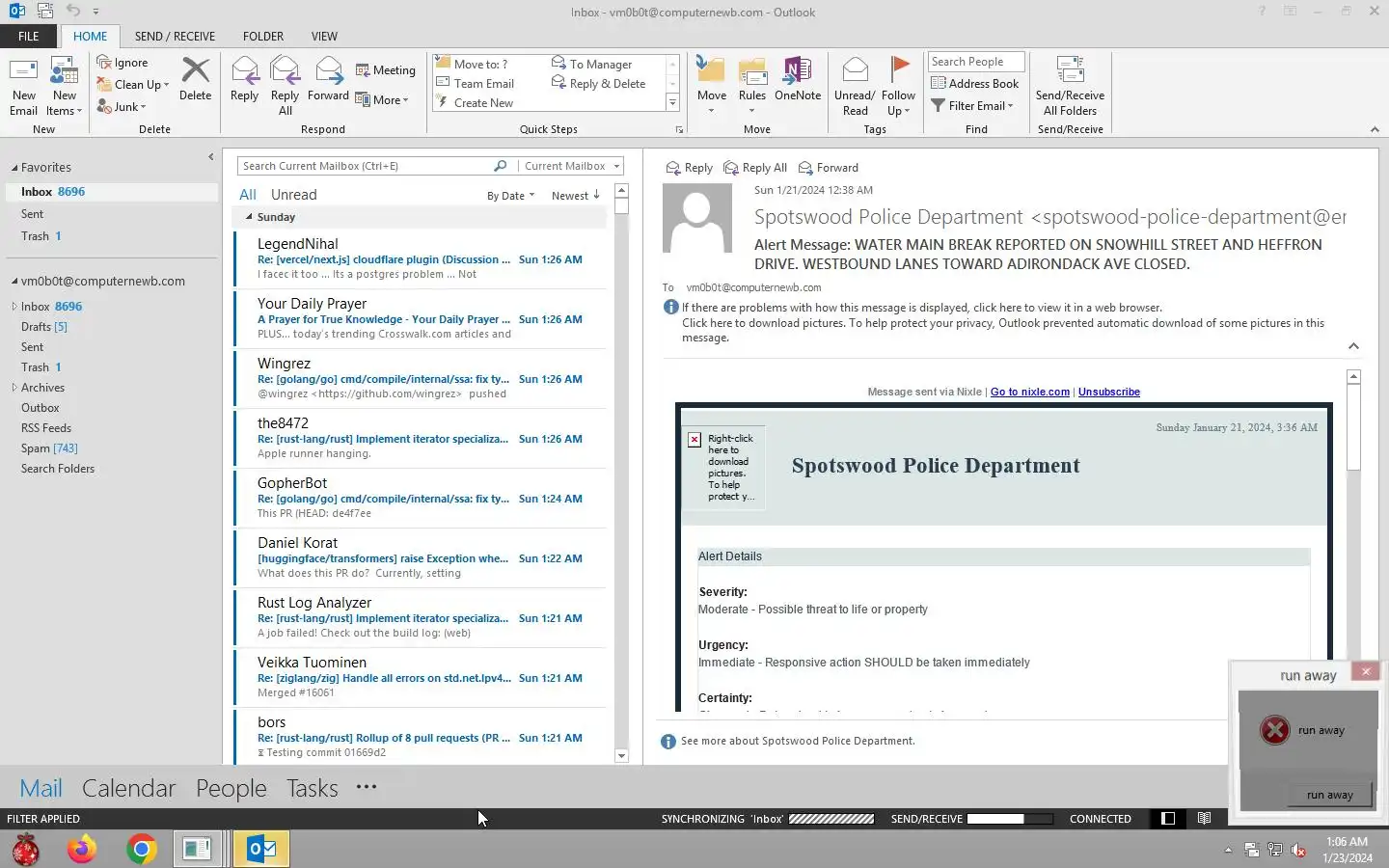Click the 'run away' button in popup
This screenshot has width=1389, height=868.
pyautogui.click(x=1330, y=795)
